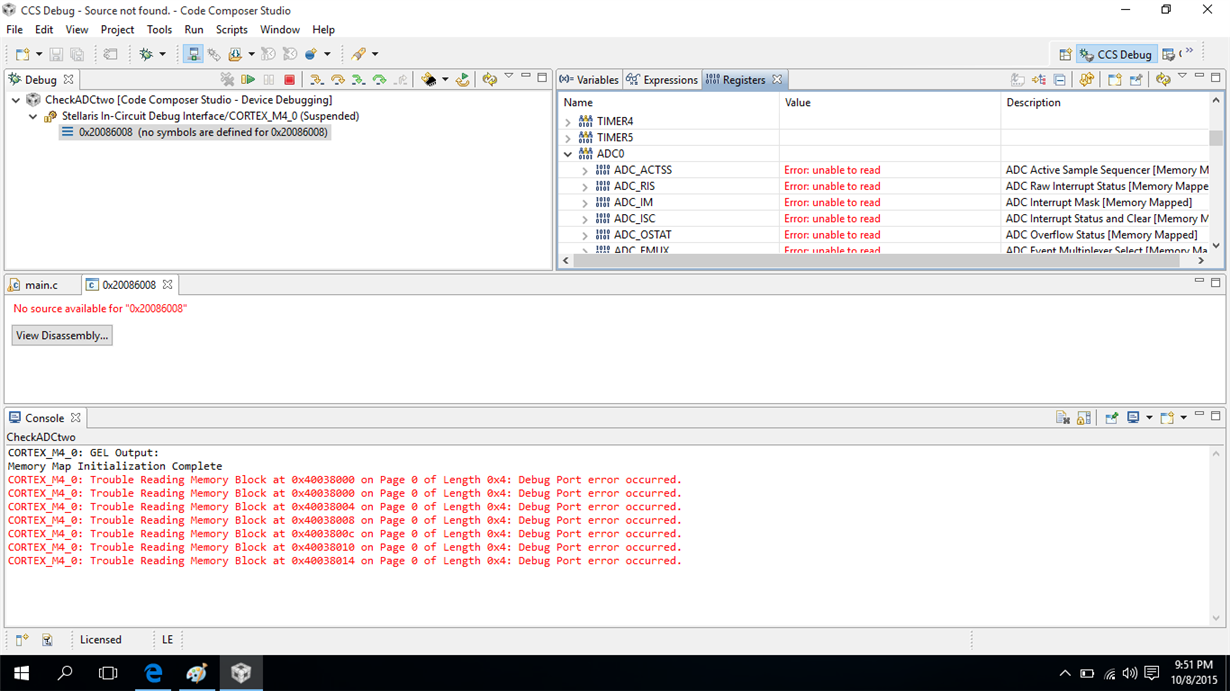
Task: Click the Assembly Step Into icon
Action: [358, 79]
